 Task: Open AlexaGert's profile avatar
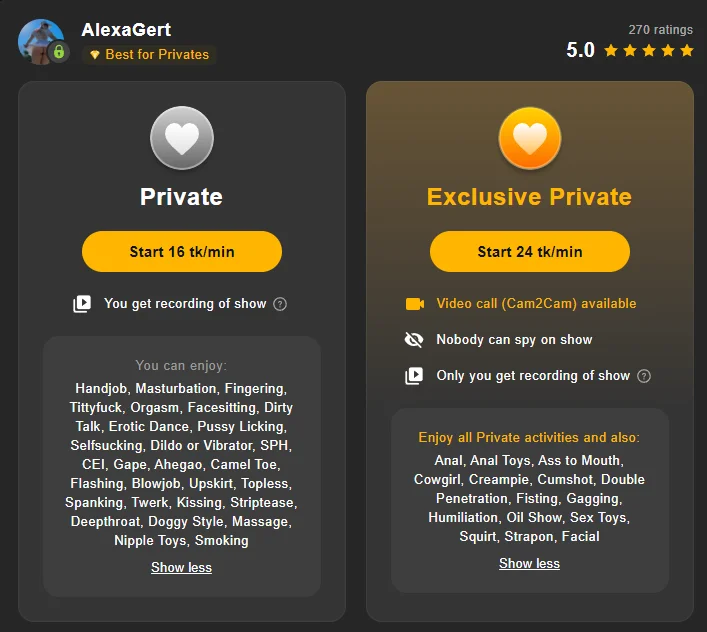[38, 40]
